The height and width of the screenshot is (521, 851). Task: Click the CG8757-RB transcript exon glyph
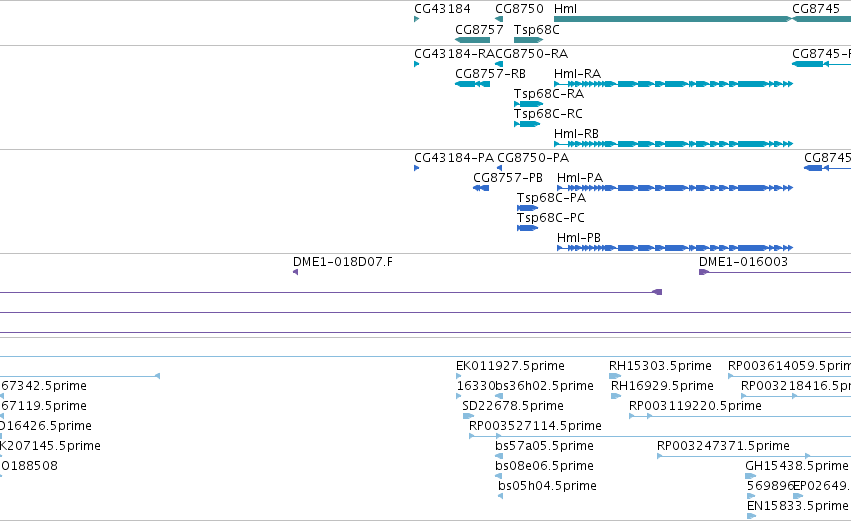[472, 84]
